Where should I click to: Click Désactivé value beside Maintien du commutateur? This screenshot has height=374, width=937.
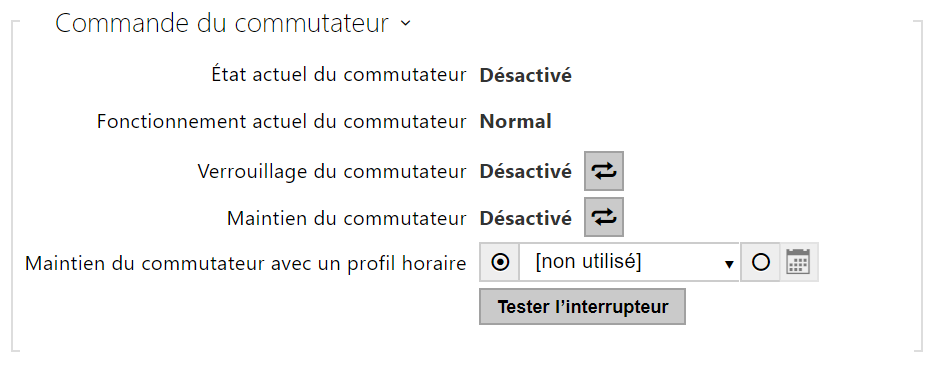(526, 218)
